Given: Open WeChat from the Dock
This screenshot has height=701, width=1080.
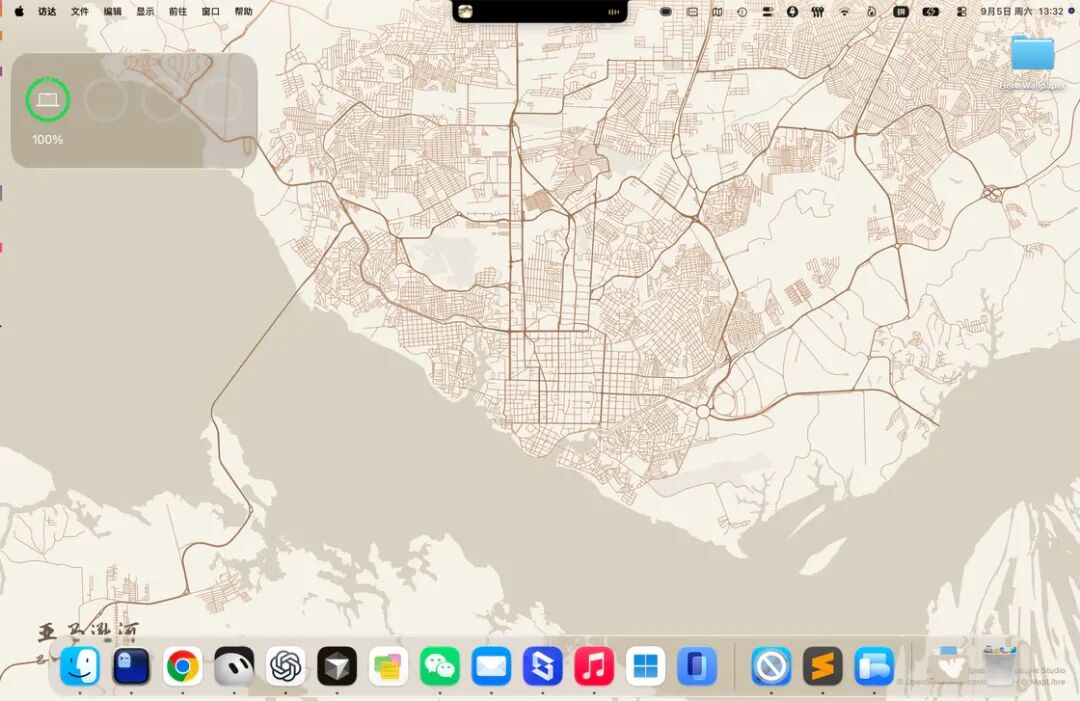Looking at the screenshot, I should tap(440, 666).
